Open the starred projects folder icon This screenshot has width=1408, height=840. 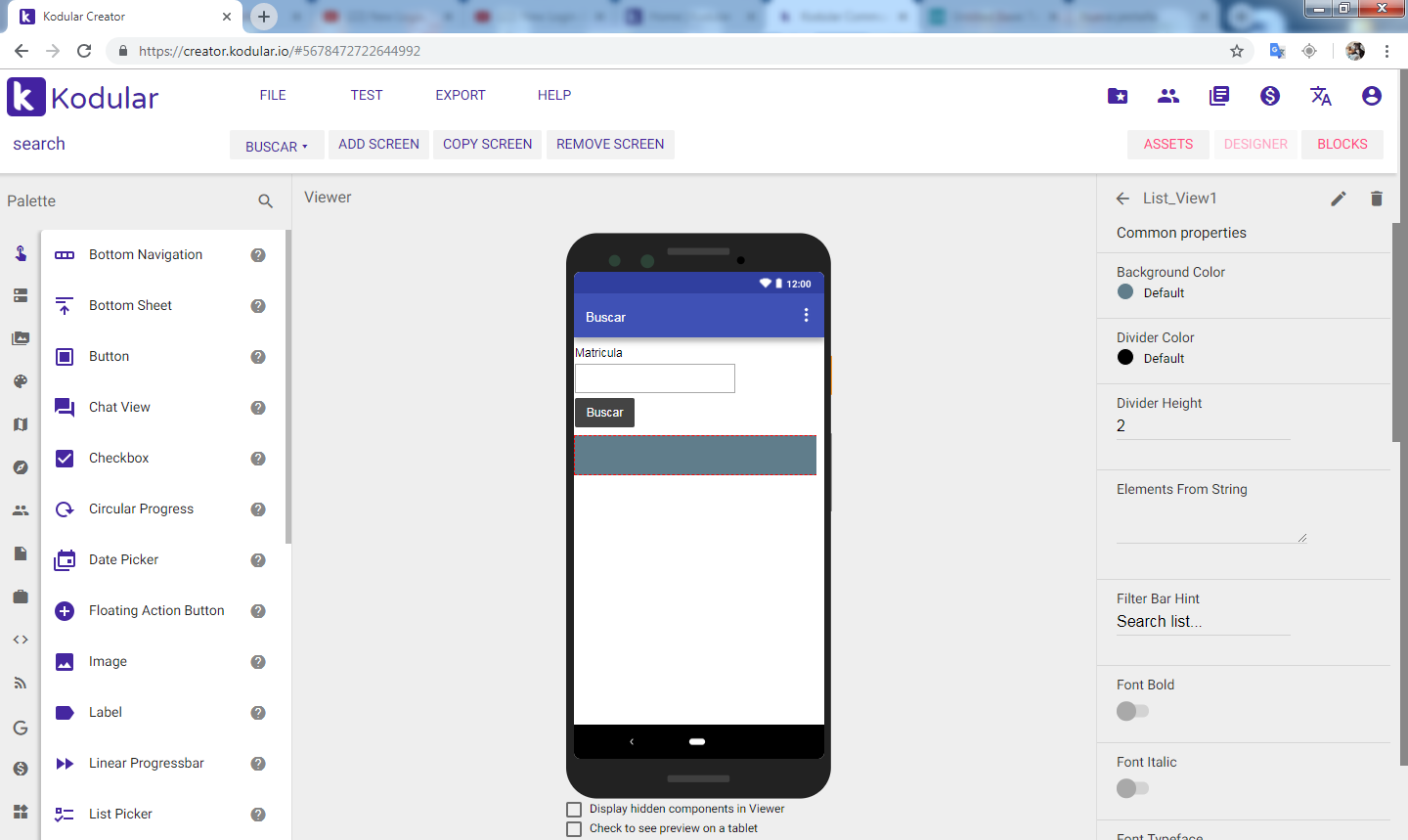[1118, 96]
